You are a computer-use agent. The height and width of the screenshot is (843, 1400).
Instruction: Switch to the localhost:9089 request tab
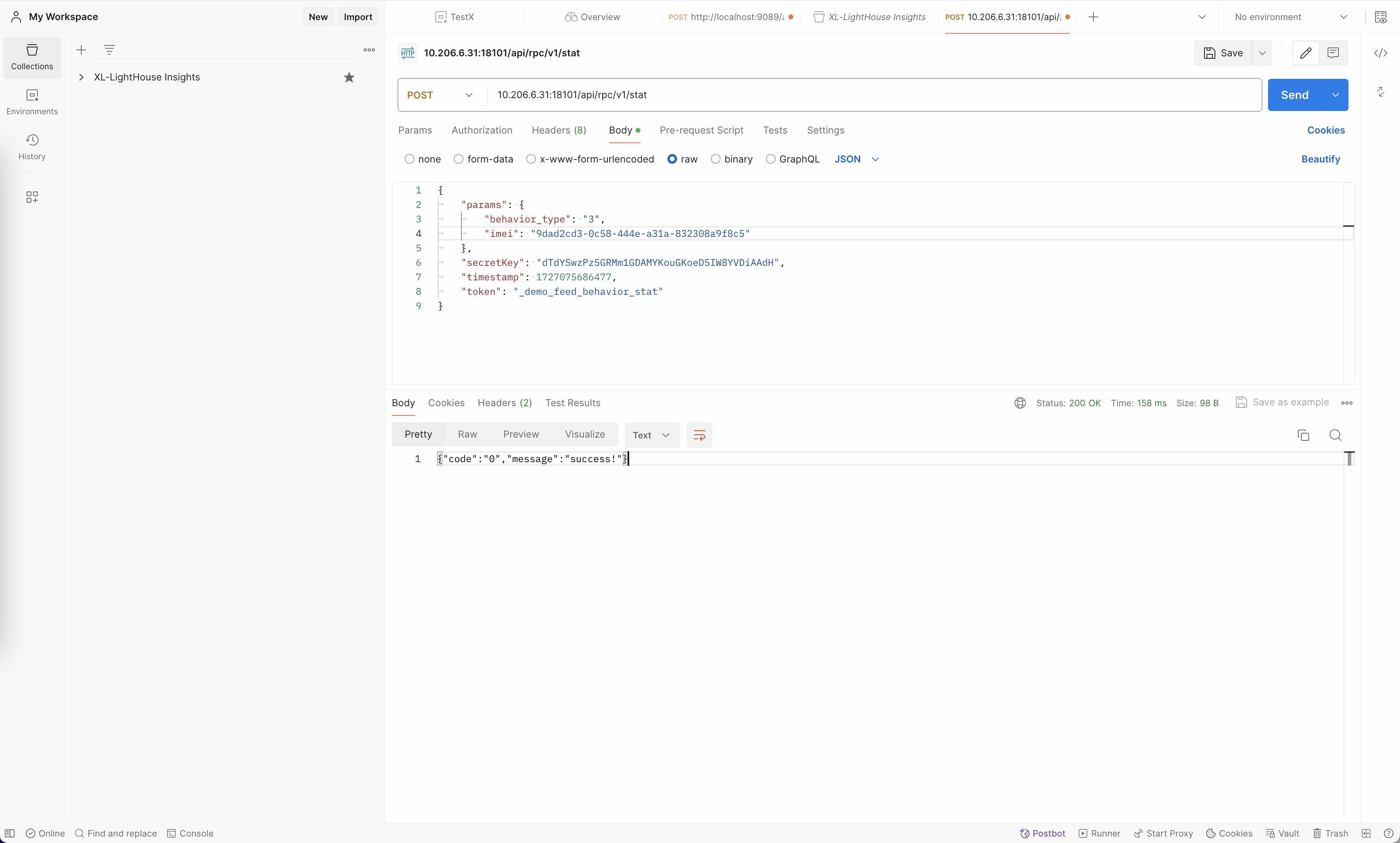pos(730,17)
